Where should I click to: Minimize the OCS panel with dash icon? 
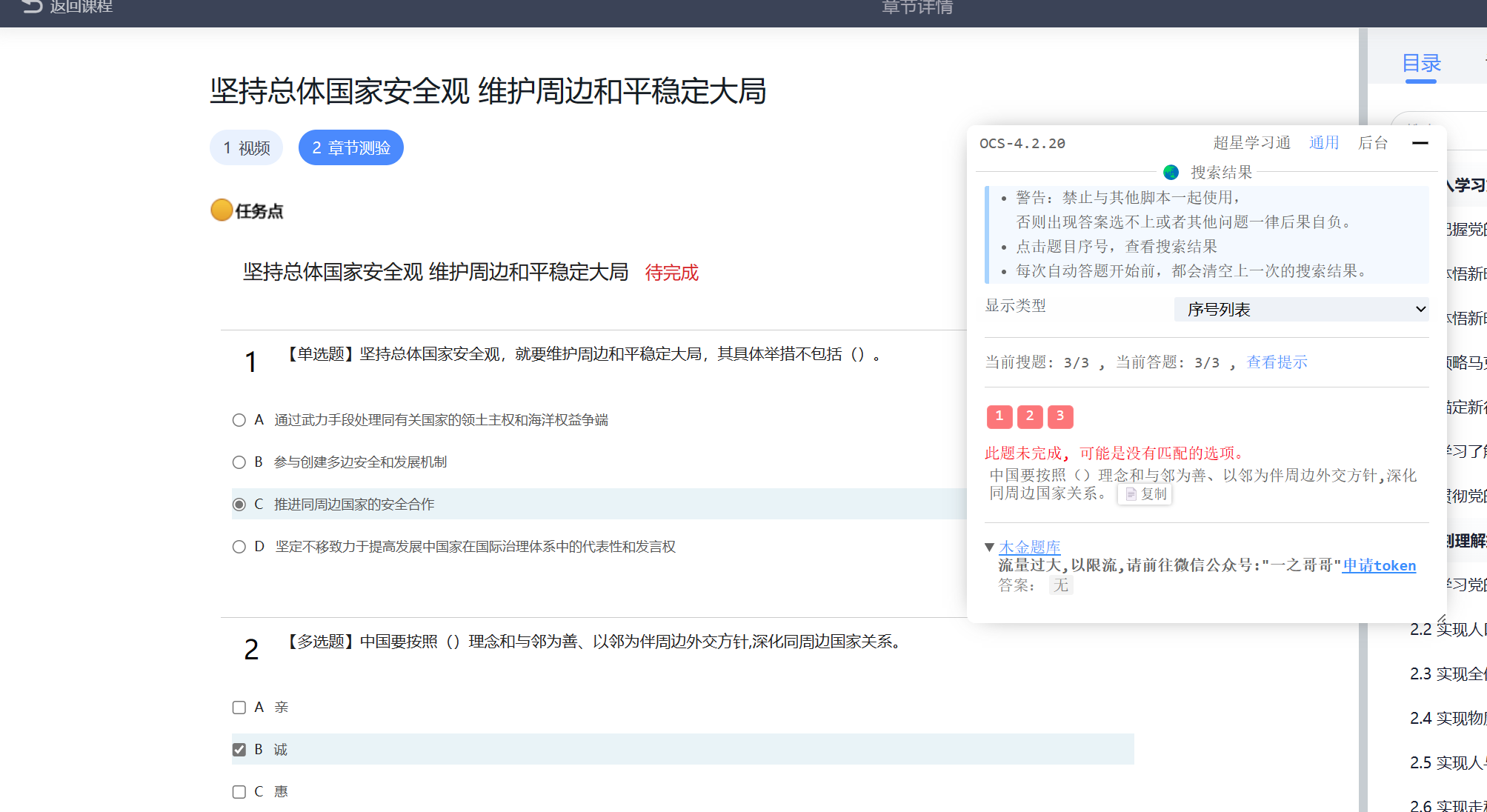pos(1420,143)
